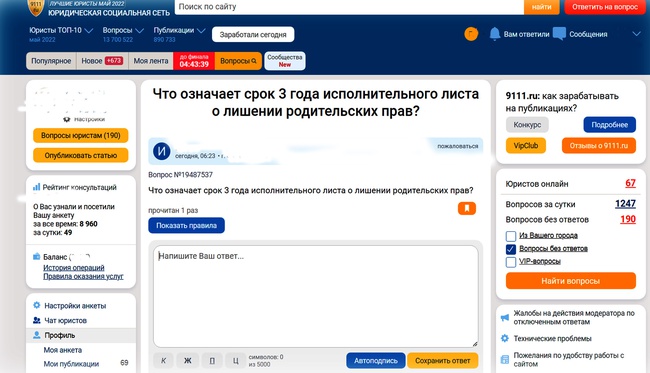Image resolution: width=650 pixels, height=373 pixels.
Task: Click Отзывы о 9111.ru button
Action: click(599, 145)
